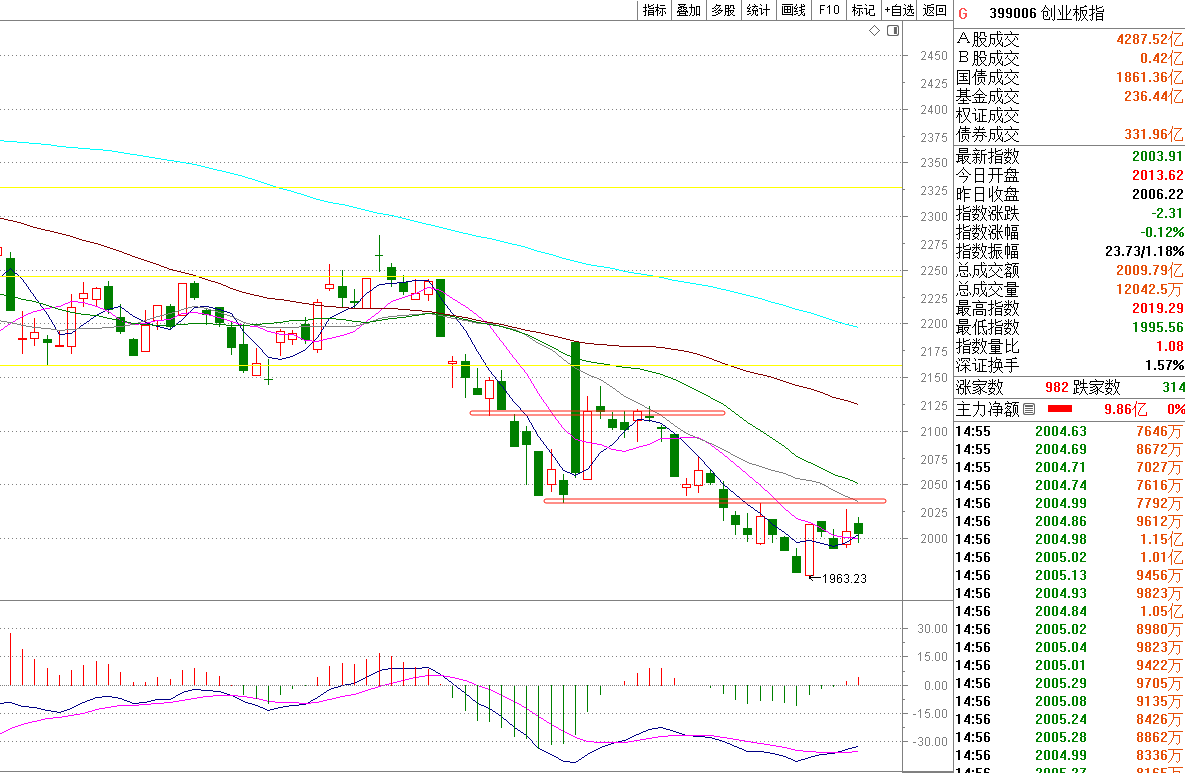This screenshot has height=773, width=1185.
Task: Click the 统计 statistics button
Action: pos(758,10)
